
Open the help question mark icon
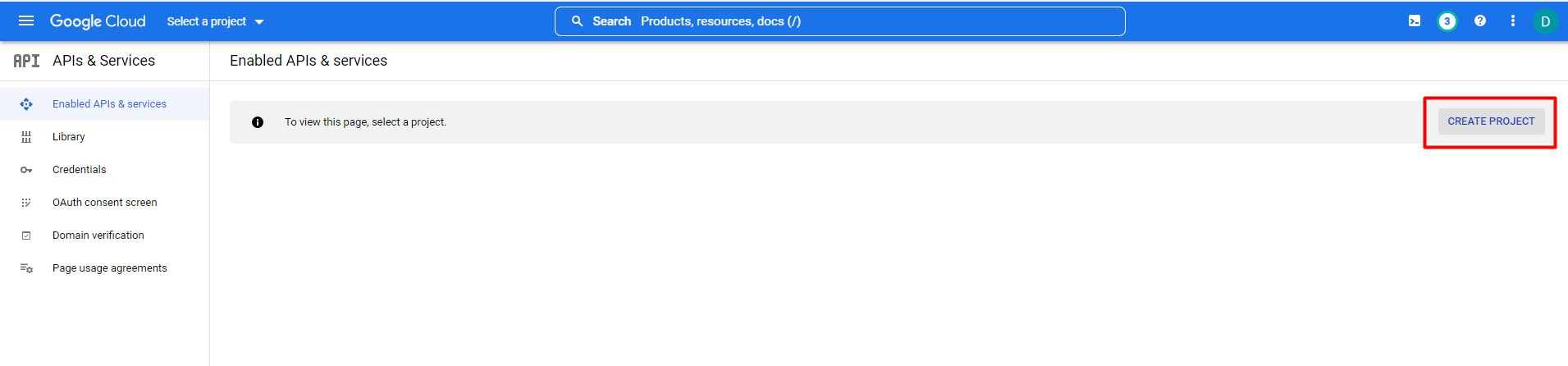pyautogui.click(x=1480, y=21)
